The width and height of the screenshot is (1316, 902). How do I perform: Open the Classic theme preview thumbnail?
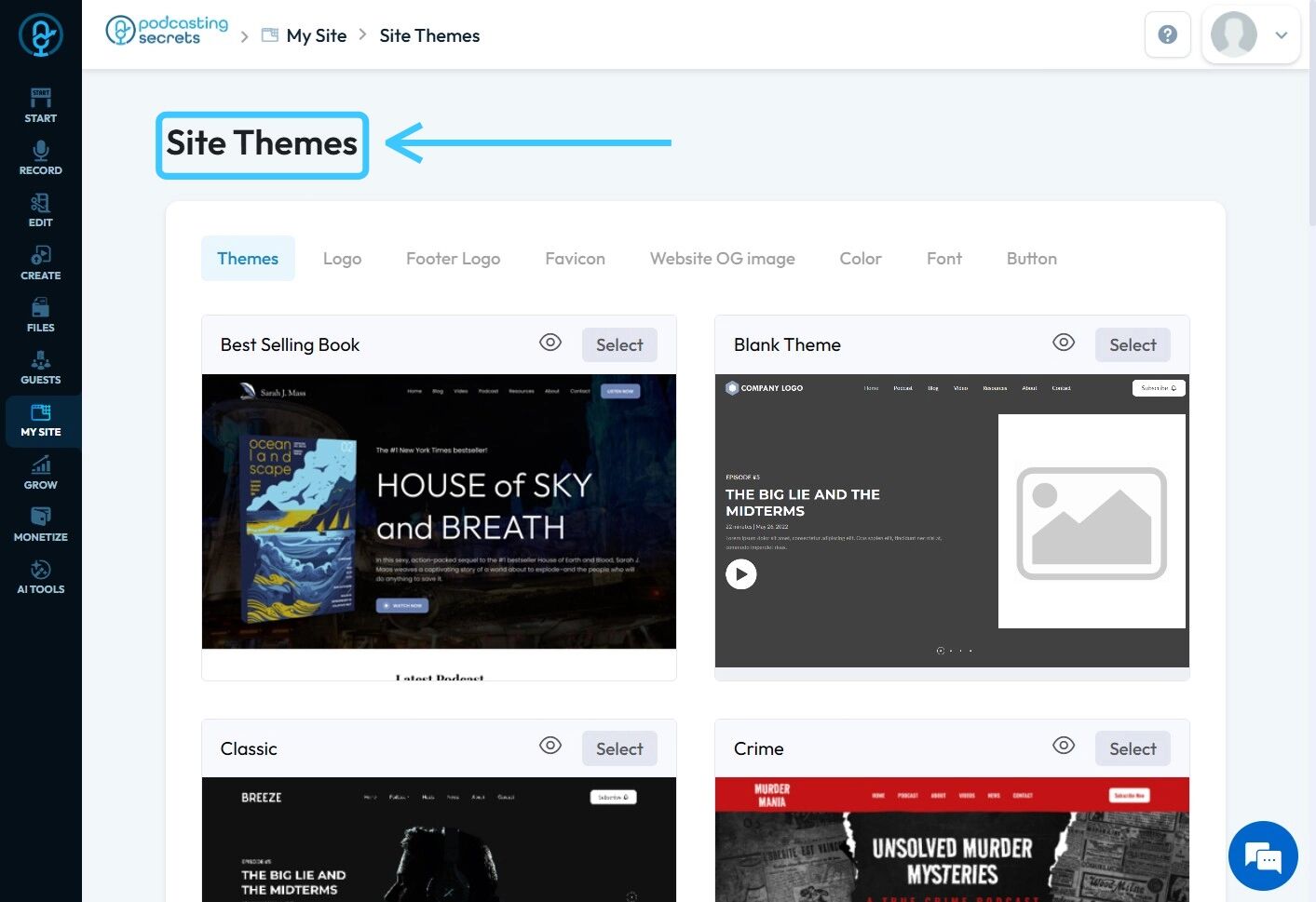pyautogui.click(x=439, y=840)
